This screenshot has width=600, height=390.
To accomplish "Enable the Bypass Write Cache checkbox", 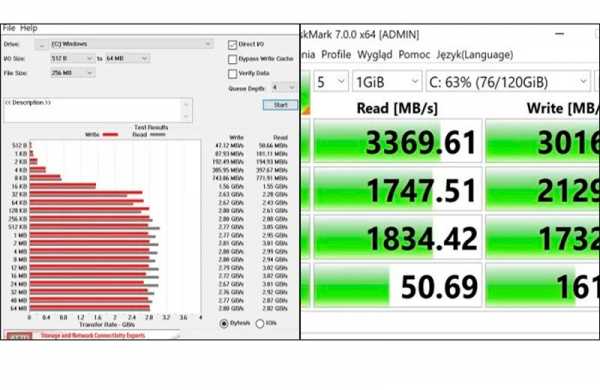I will [x=232, y=59].
